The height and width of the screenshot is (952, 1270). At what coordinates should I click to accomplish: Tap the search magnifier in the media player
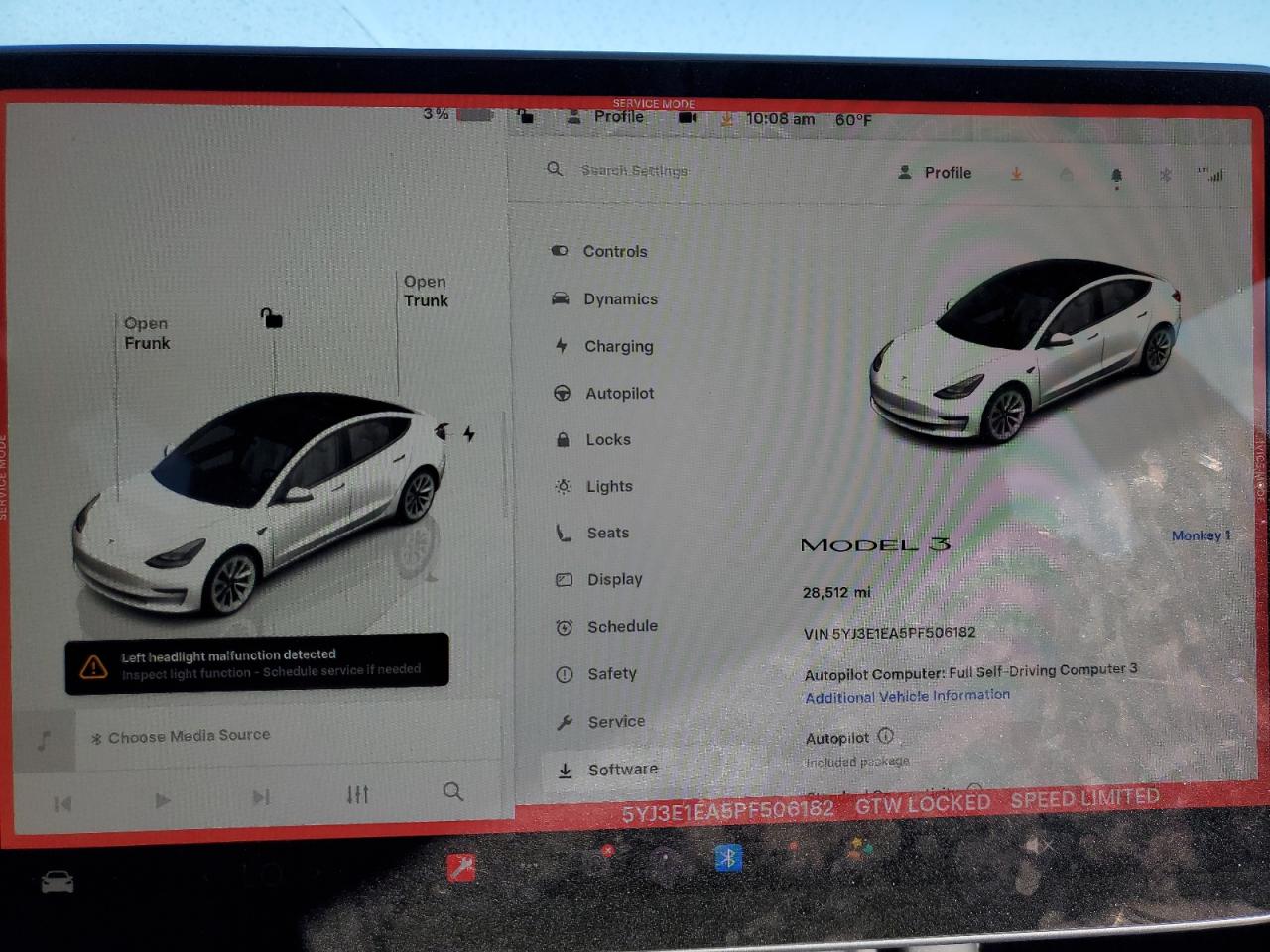[453, 792]
